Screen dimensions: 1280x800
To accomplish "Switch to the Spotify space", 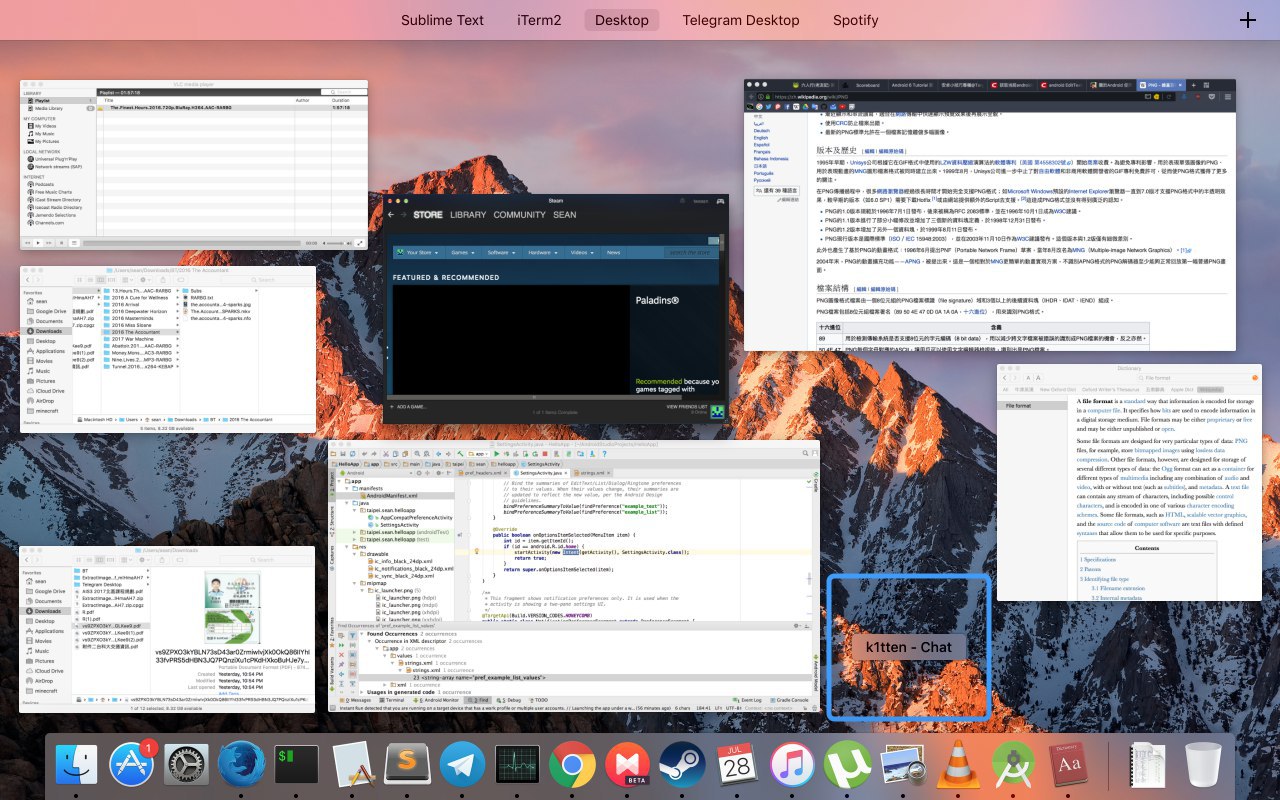I will click(x=855, y=20).
